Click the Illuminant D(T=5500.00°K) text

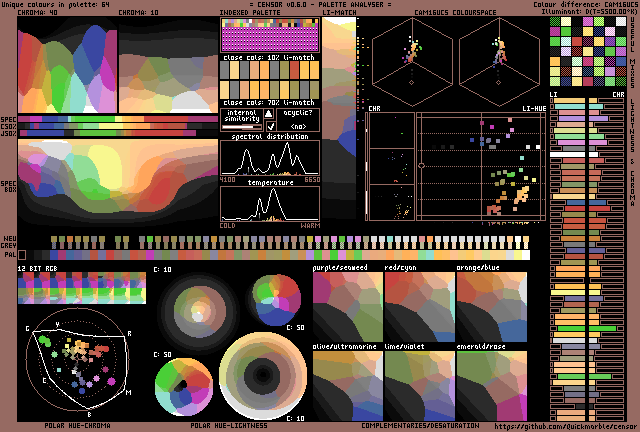point(589,12)
